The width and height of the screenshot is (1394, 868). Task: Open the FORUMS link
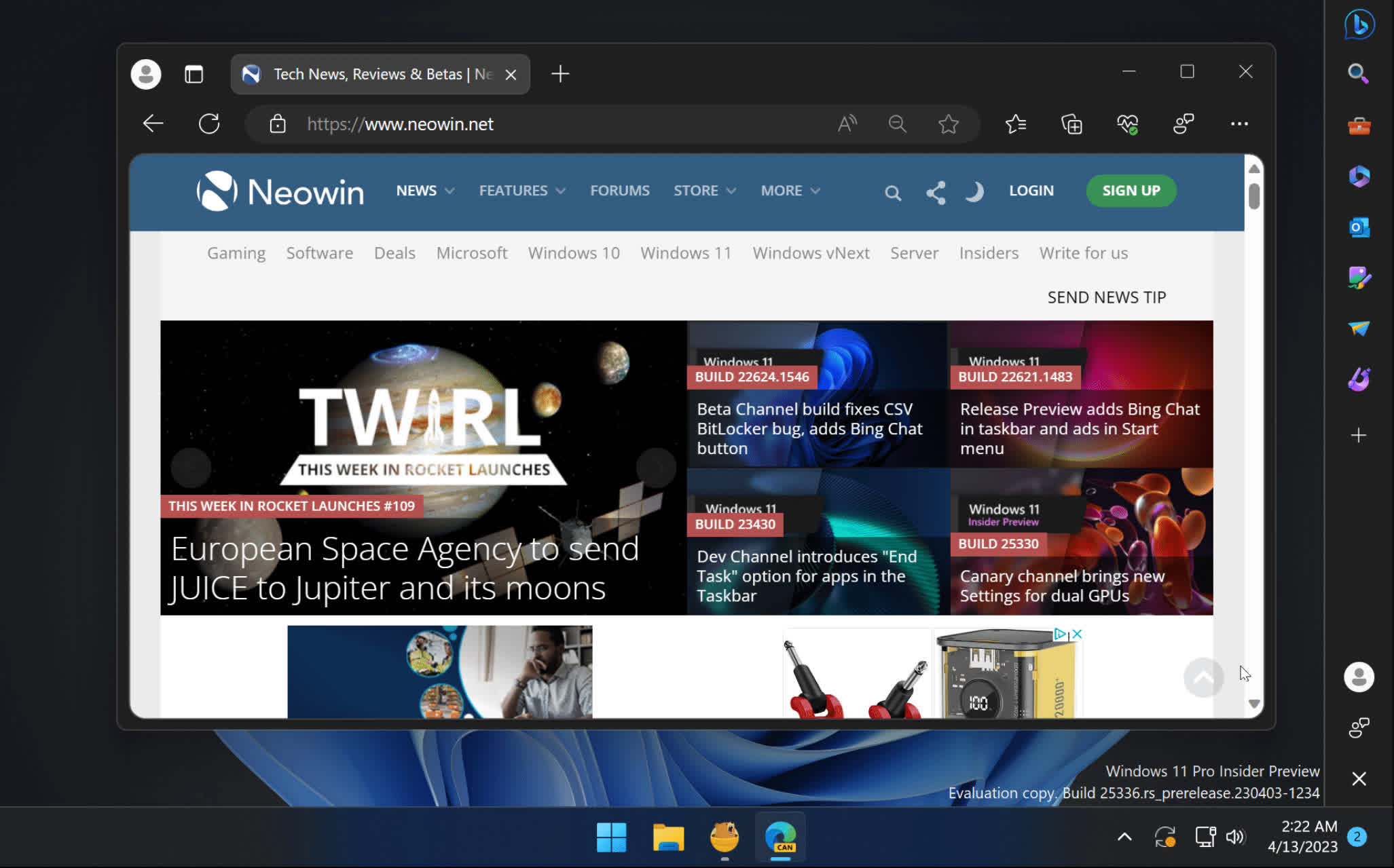click(619, 191)
